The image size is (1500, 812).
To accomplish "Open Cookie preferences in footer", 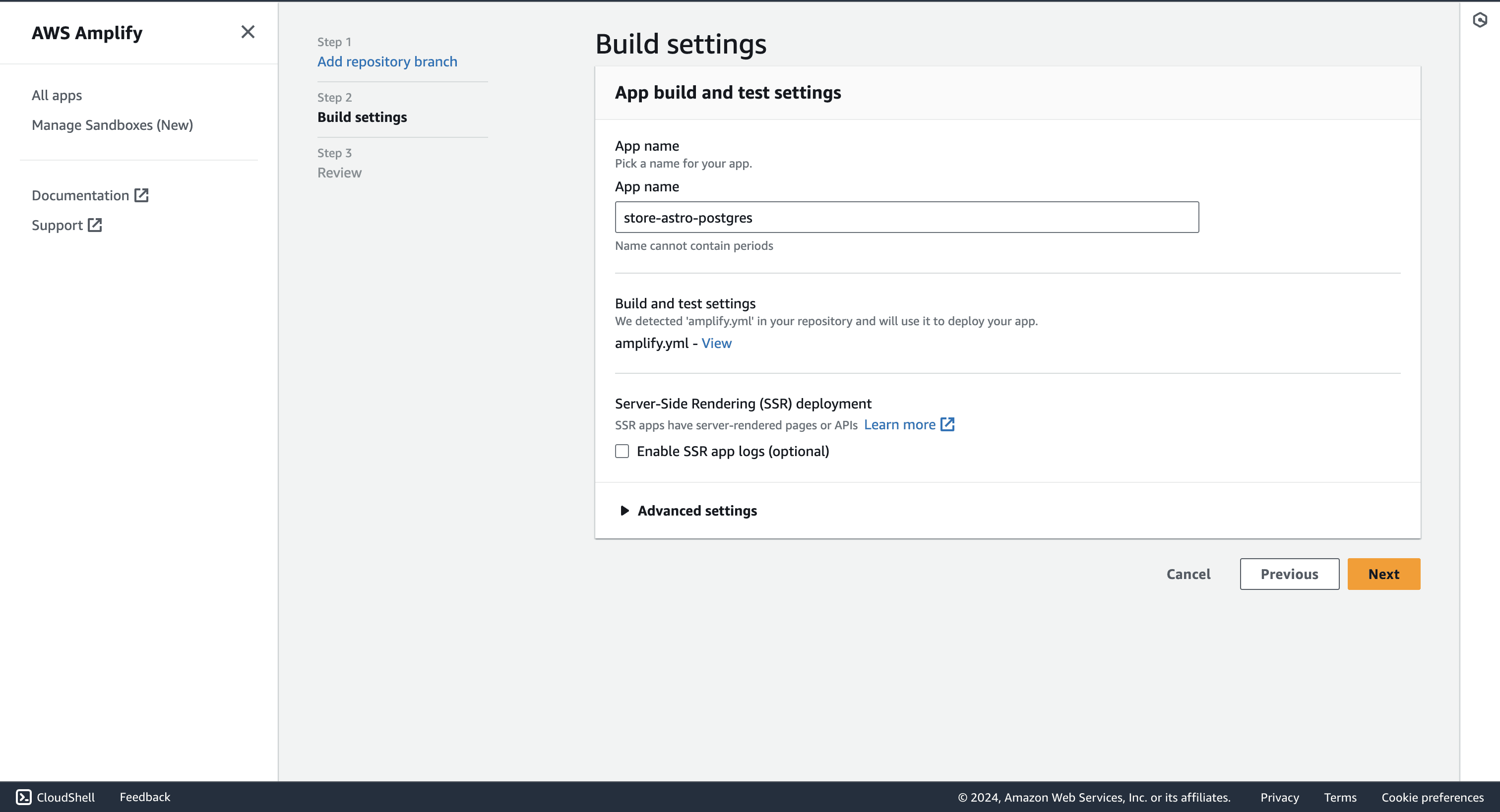I will click(1432, 797).
